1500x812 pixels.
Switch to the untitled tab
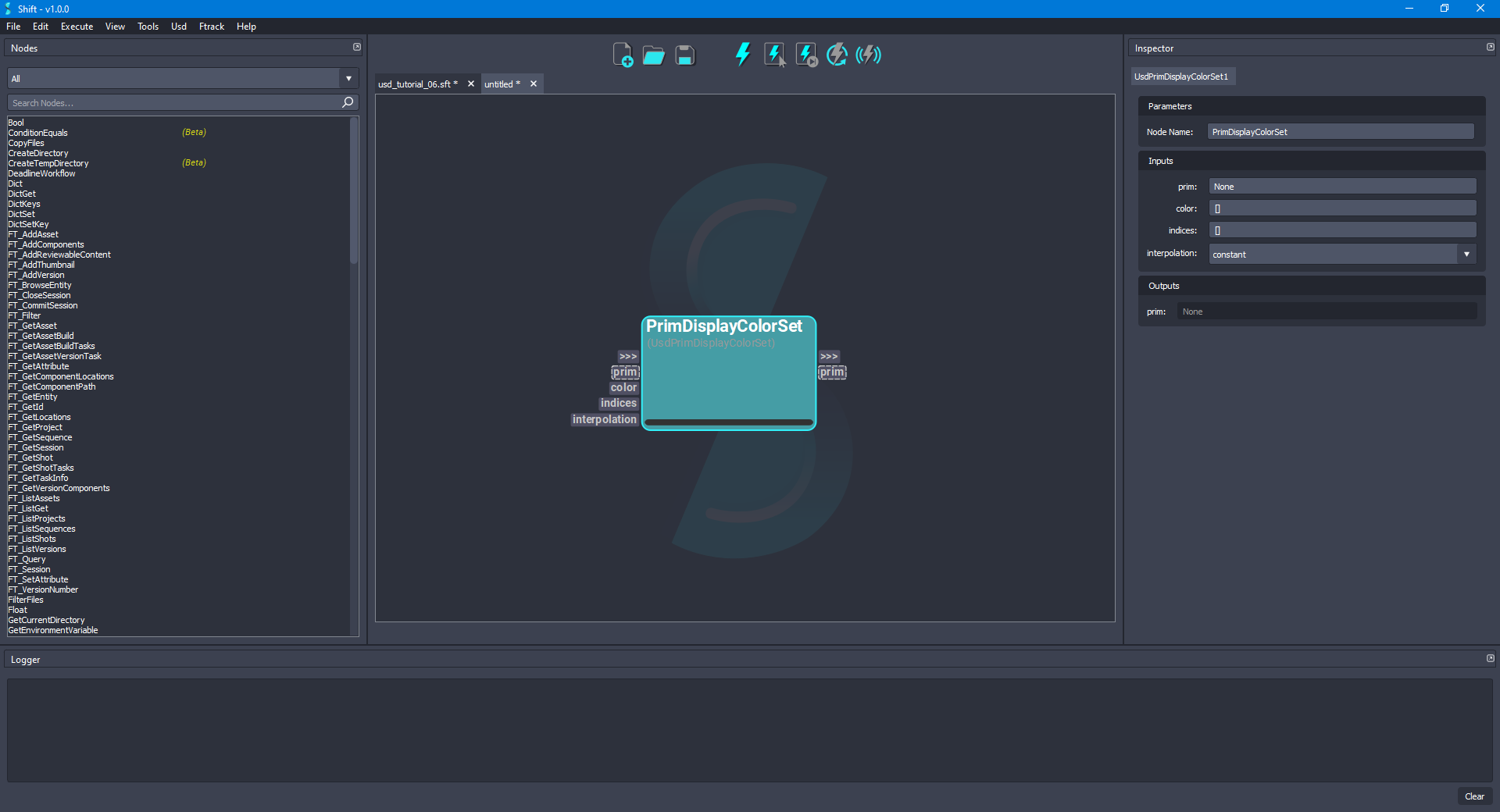(501, 84)
